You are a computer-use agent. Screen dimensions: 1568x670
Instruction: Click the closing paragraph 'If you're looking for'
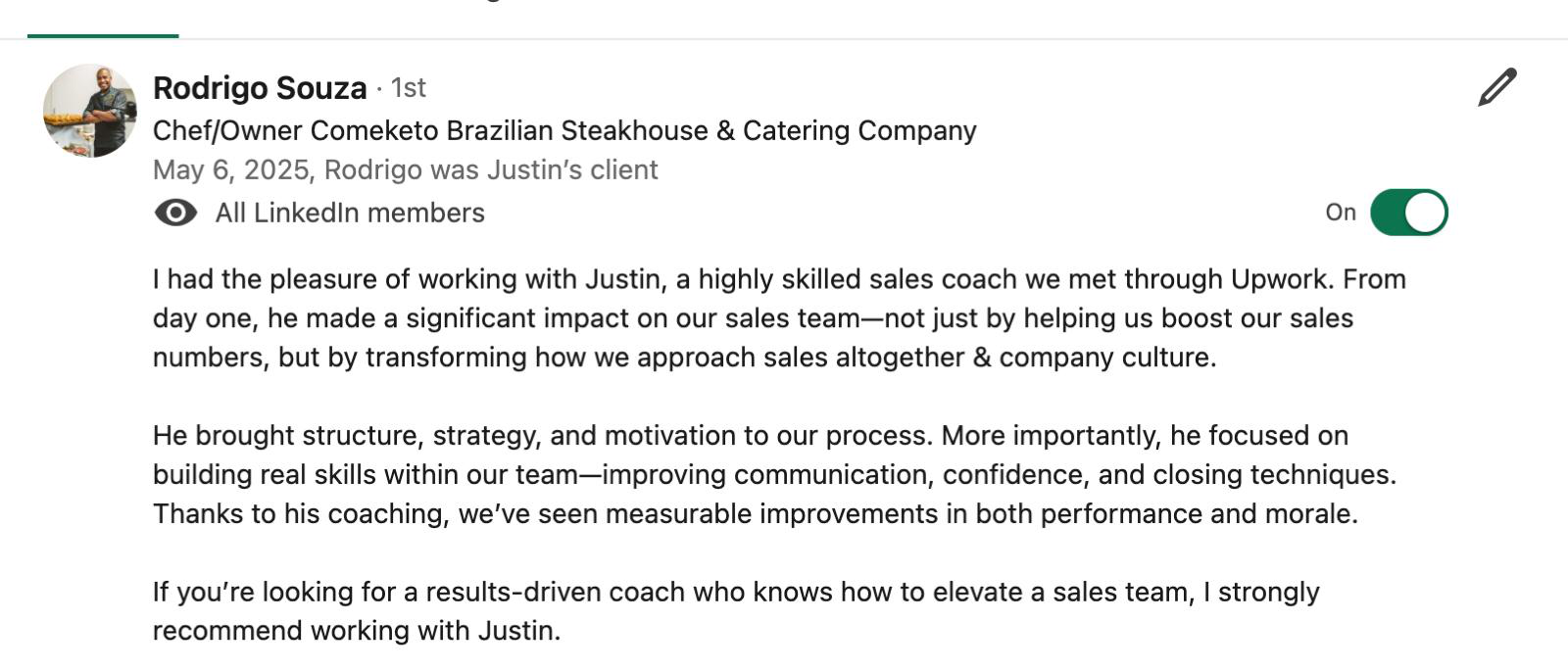736,611
